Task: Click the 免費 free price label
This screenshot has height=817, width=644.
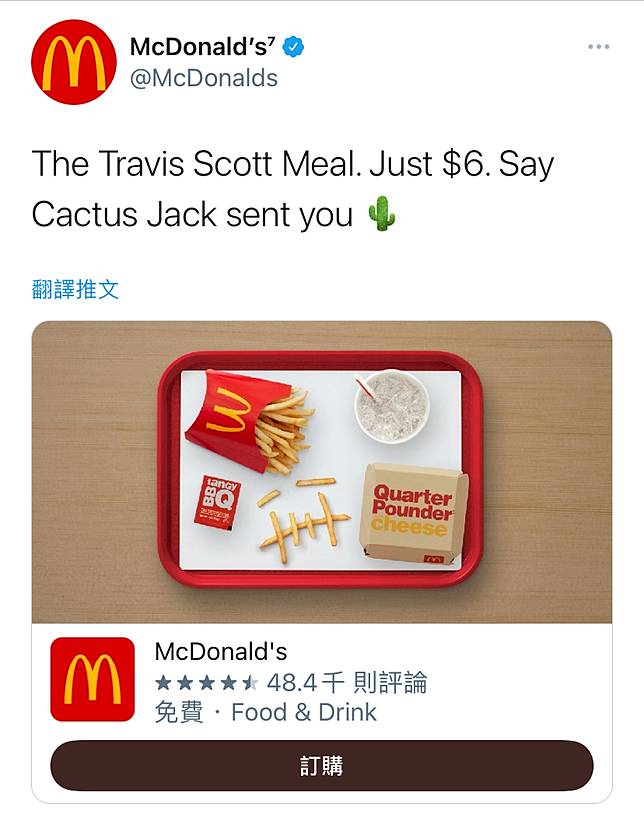Action: coord(179,712)
